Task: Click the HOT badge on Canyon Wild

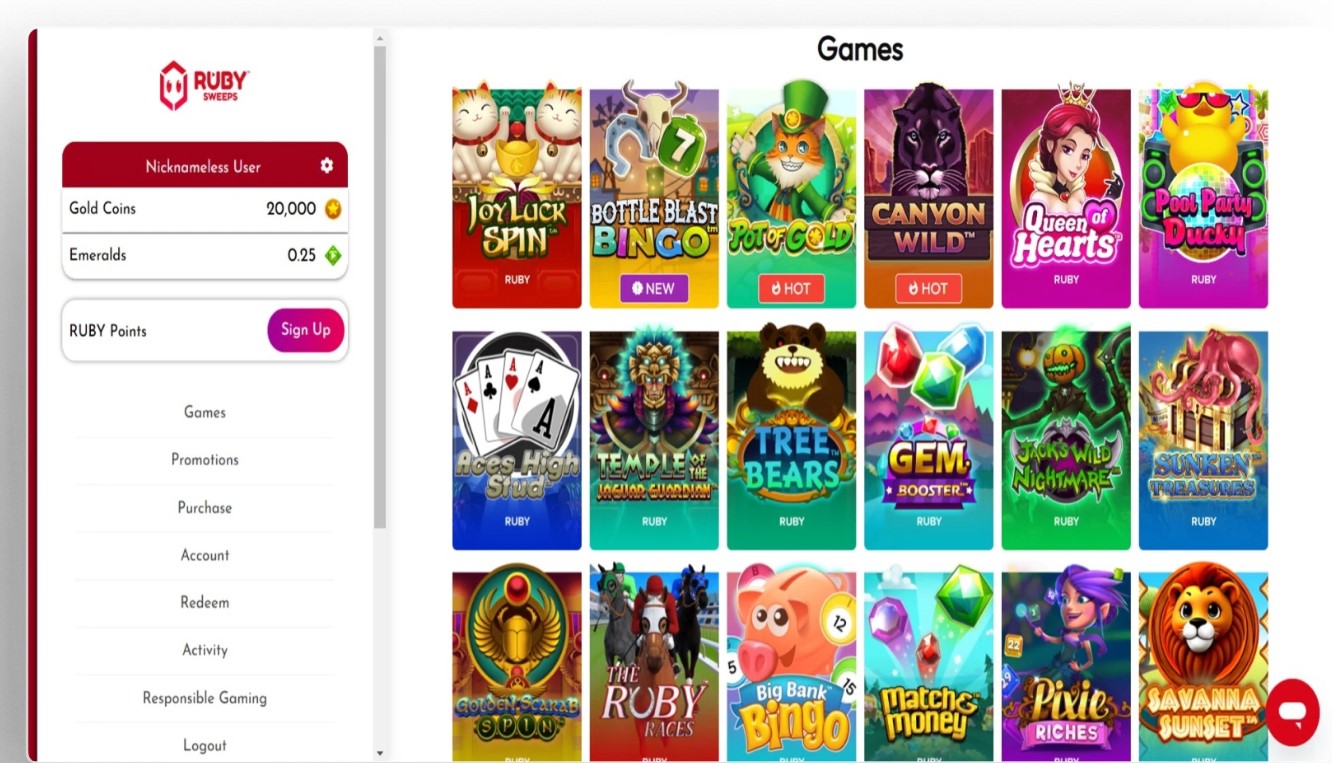Action: pos(928,288)
